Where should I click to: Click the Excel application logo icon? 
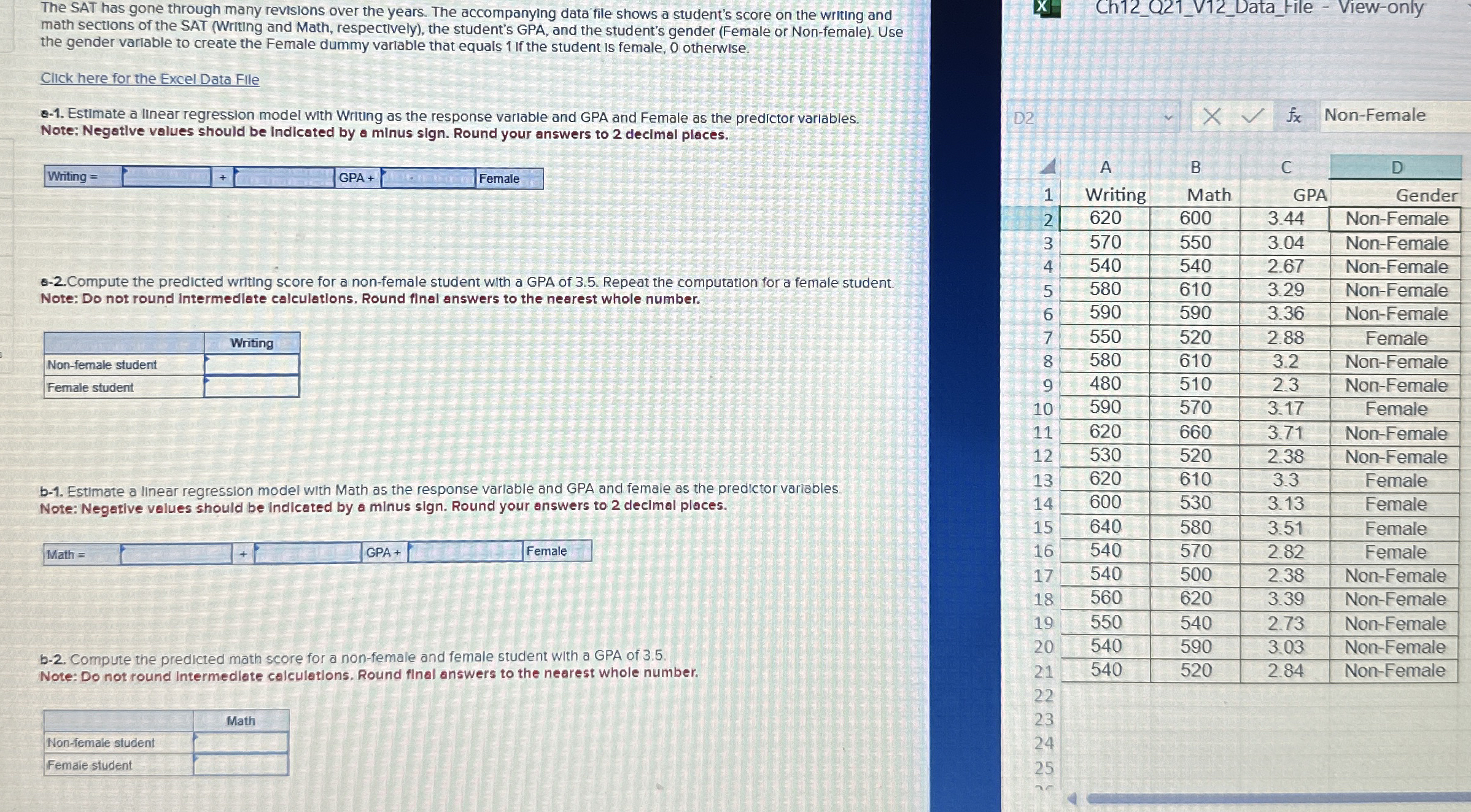(1042, 7)
